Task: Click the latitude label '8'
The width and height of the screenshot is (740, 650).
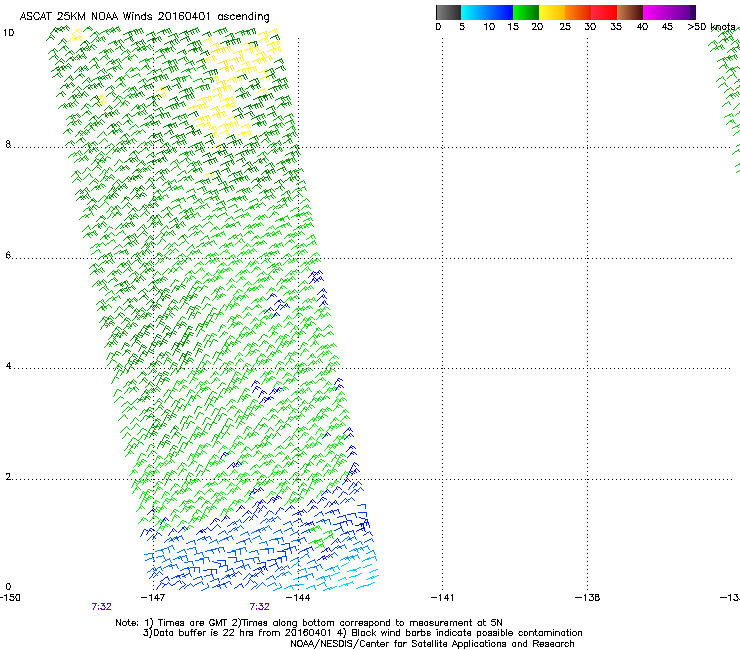Action: 8,144
